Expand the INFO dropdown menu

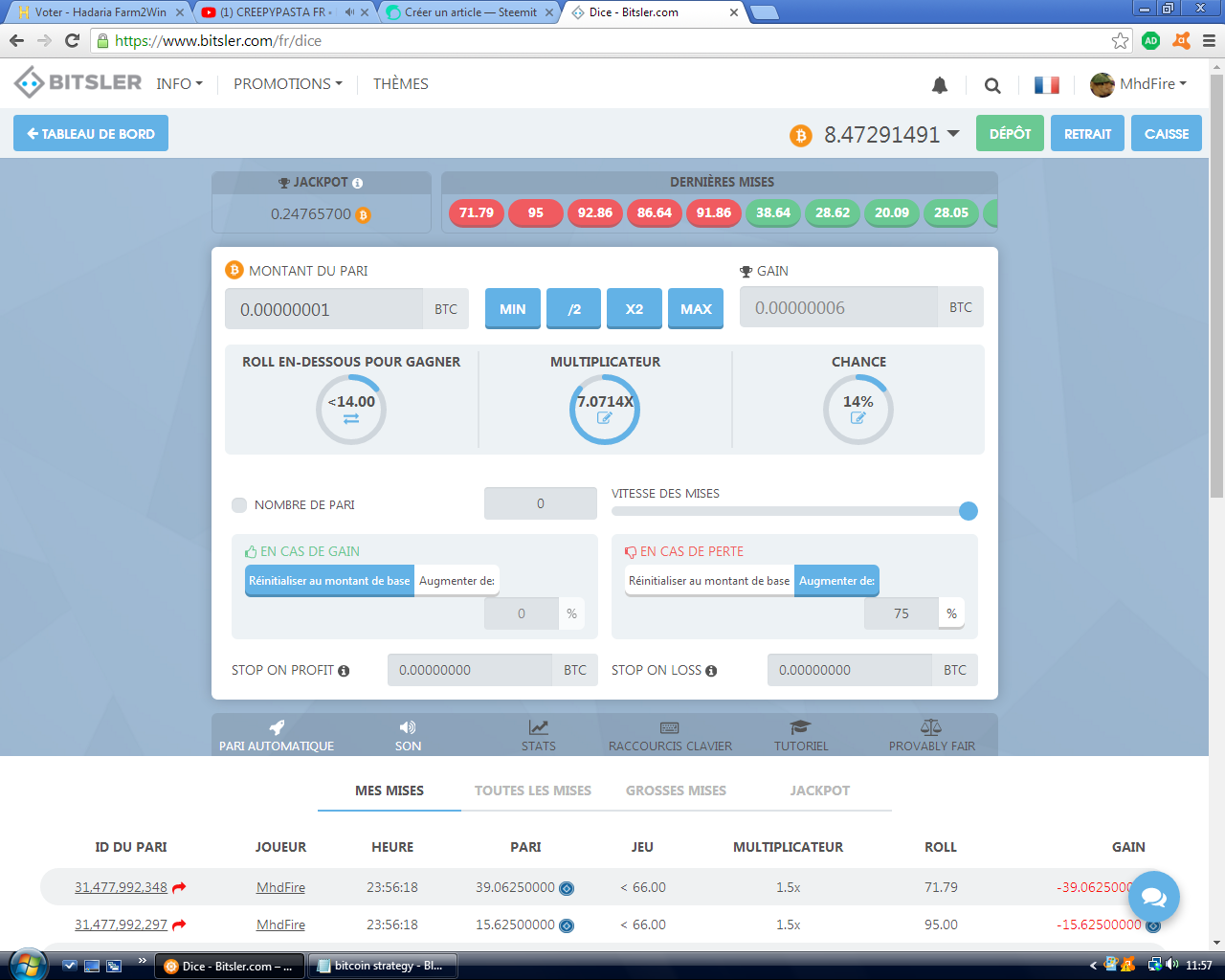click(180, 84)
